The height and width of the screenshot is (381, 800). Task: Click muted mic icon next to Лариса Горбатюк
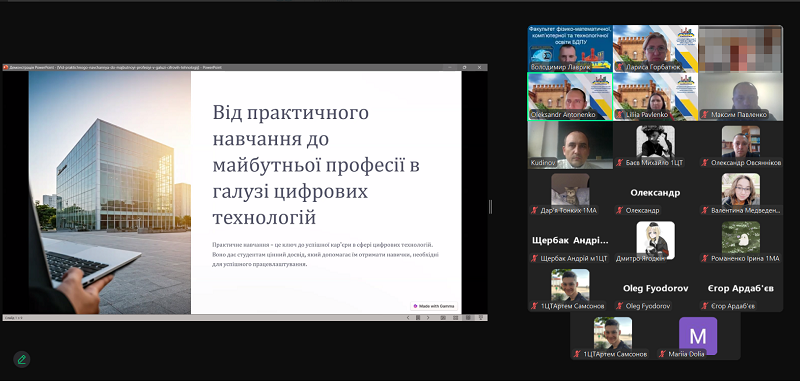coord(620,67)
